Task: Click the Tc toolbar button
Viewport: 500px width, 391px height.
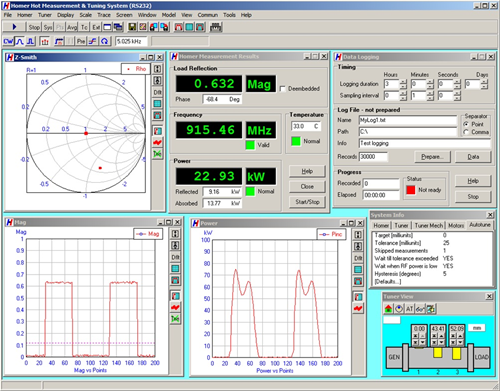Action: tap(84, 27)
